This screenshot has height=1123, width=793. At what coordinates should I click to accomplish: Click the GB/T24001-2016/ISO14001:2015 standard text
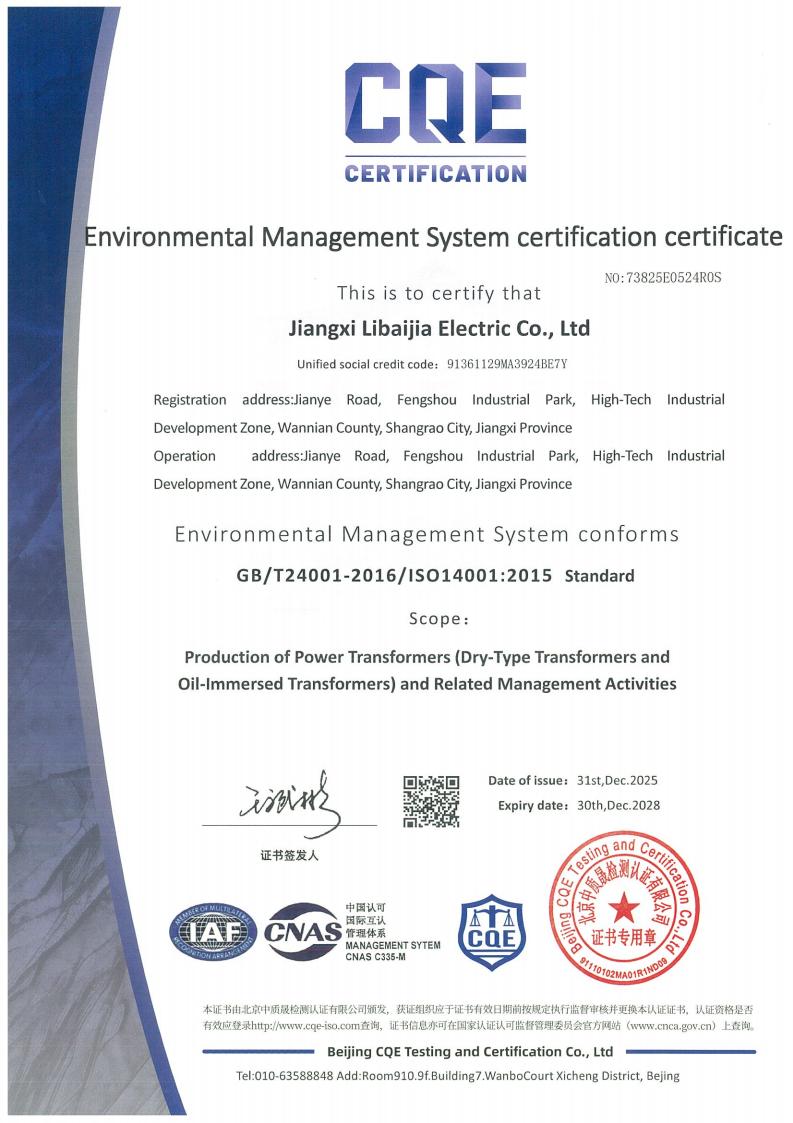coord(394,575)
